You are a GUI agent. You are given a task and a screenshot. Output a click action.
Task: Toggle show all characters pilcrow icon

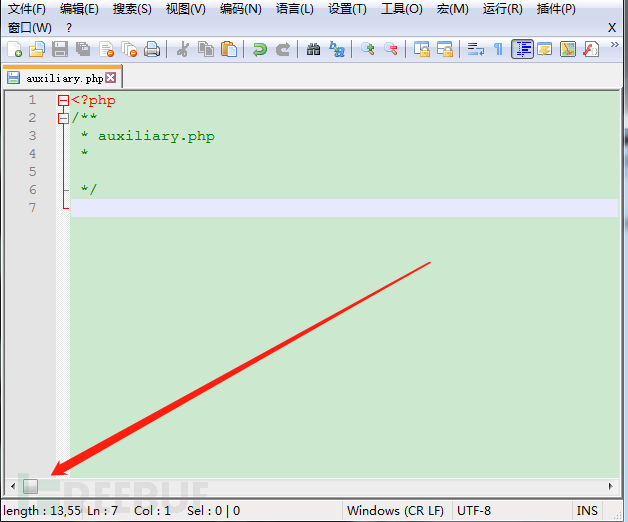(x=498, y=50)
